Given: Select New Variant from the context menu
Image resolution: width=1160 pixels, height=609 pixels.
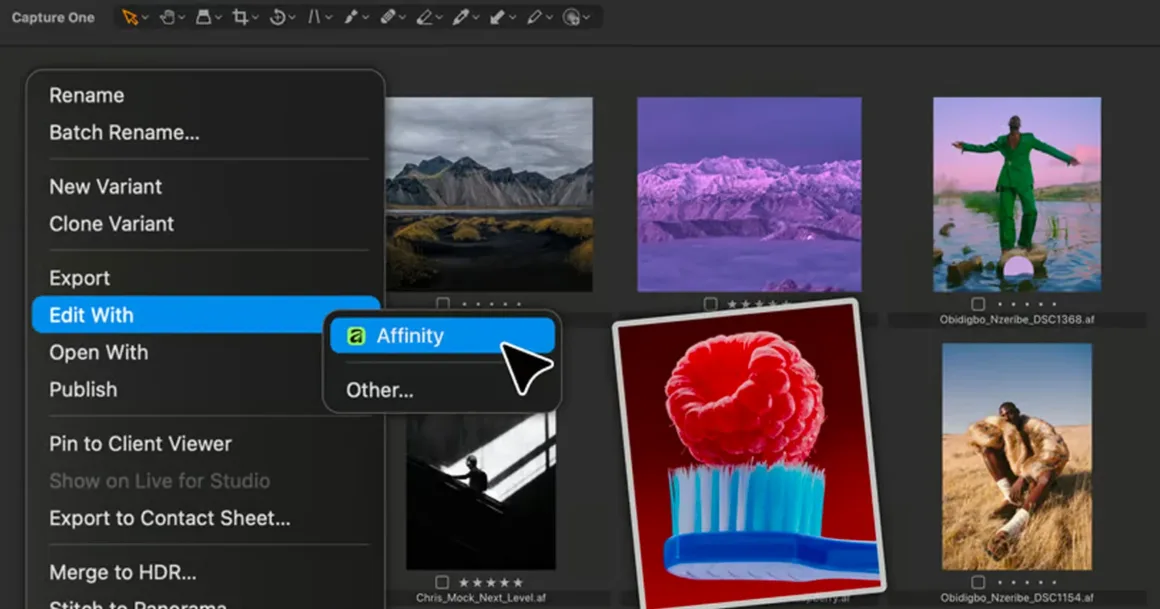Looking at the screenshot, I should coord(105,186).
